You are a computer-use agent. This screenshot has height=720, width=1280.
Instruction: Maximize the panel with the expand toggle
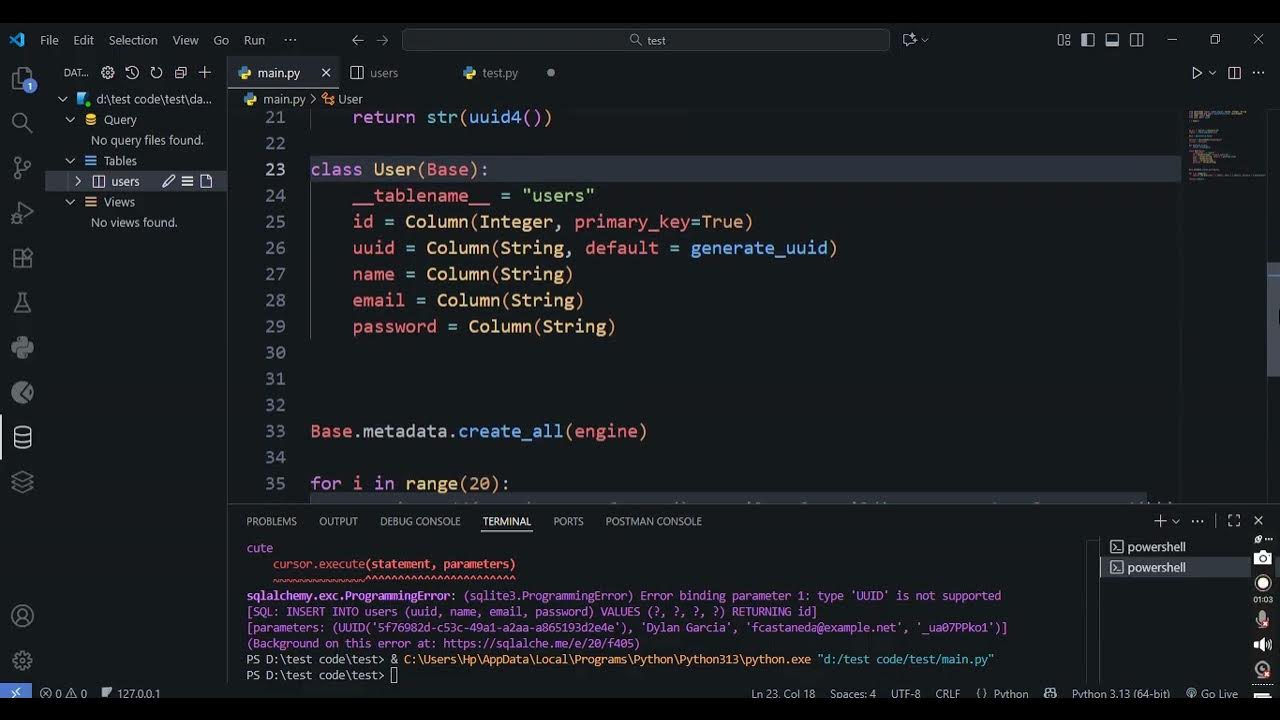click(1233, 520)
